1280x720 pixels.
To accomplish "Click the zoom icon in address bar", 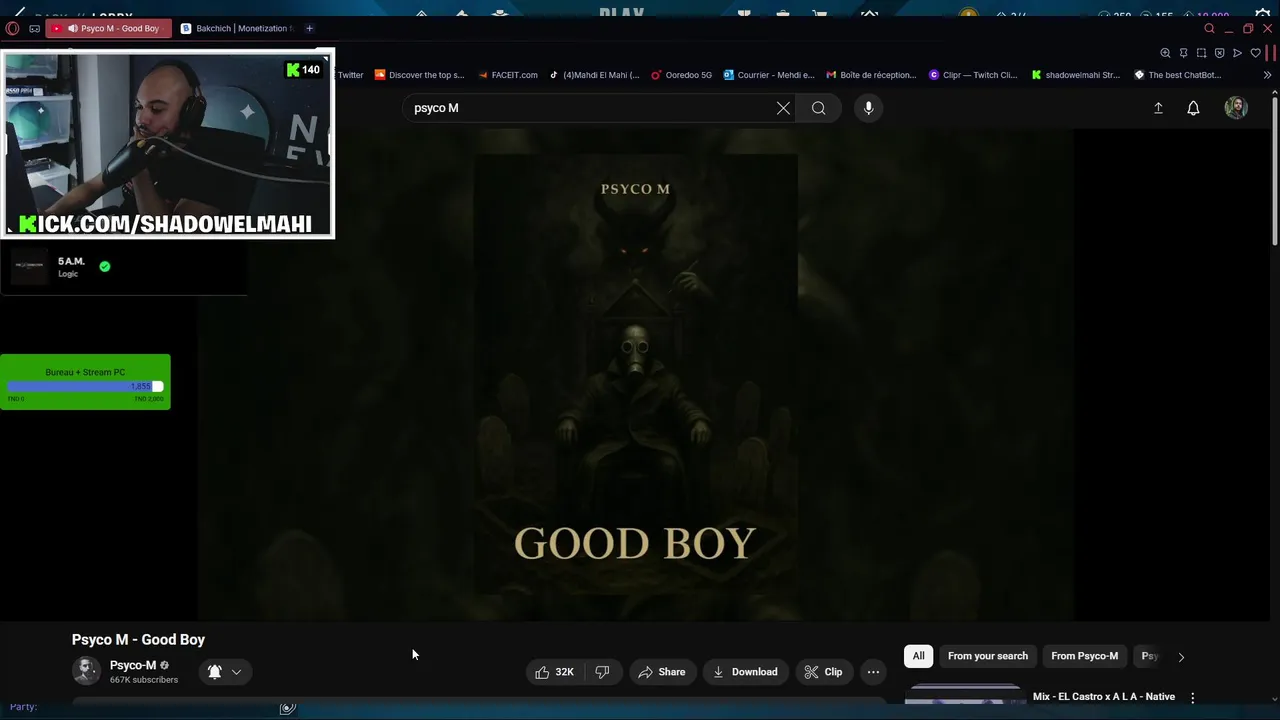I will click(1165, 53).
